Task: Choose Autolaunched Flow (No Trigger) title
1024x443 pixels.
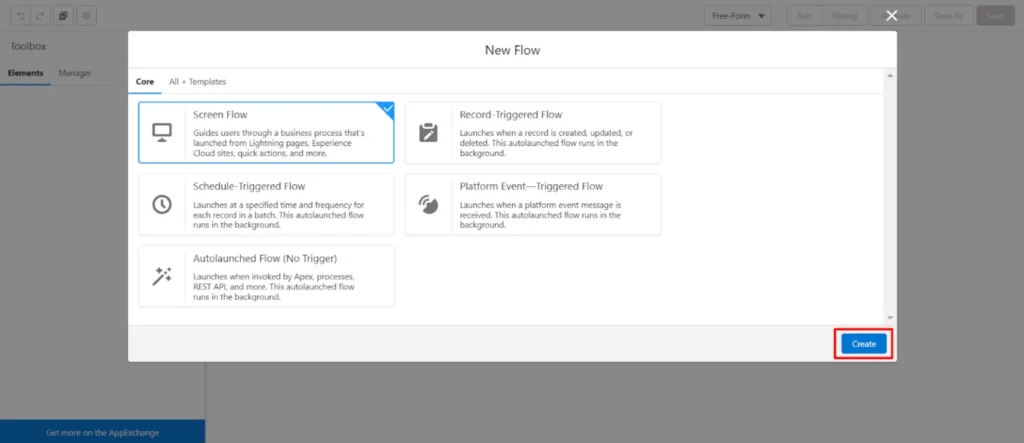Action: click(265, 258)
